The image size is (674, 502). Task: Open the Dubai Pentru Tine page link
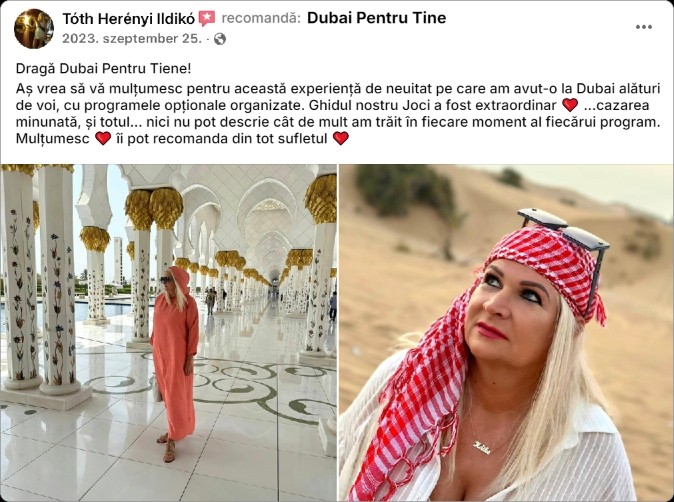(x=377, y=18)
